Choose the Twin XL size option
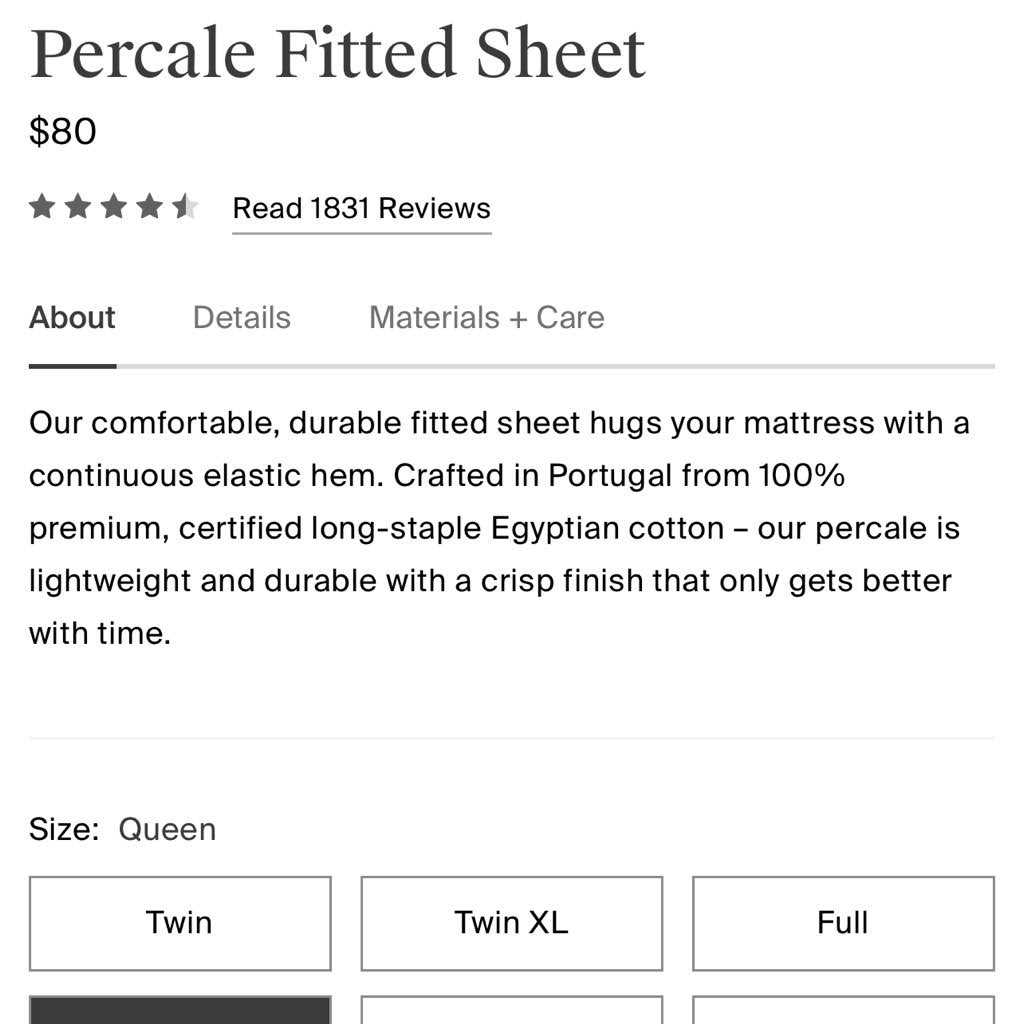 [x=511, y=923]
